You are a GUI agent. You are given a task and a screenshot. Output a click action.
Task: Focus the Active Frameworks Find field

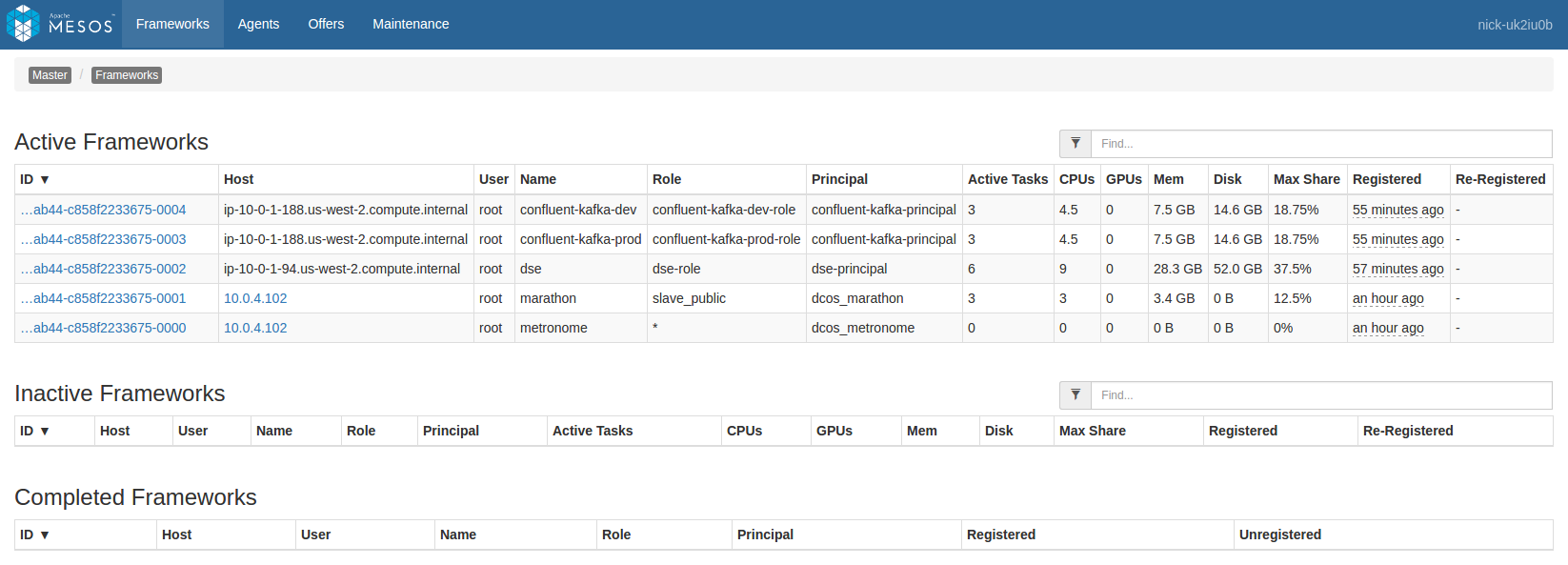coord(1320,144)
